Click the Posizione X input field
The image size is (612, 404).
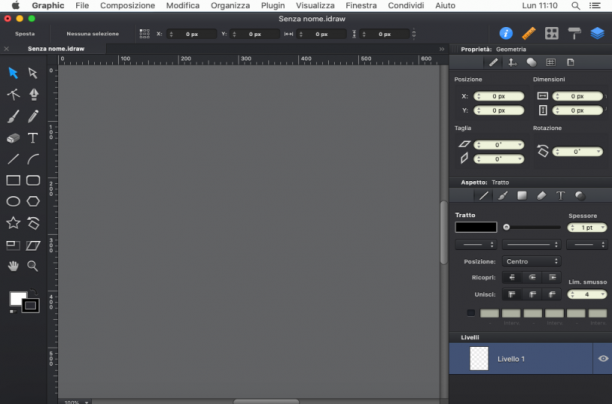(x=498, y=96)
